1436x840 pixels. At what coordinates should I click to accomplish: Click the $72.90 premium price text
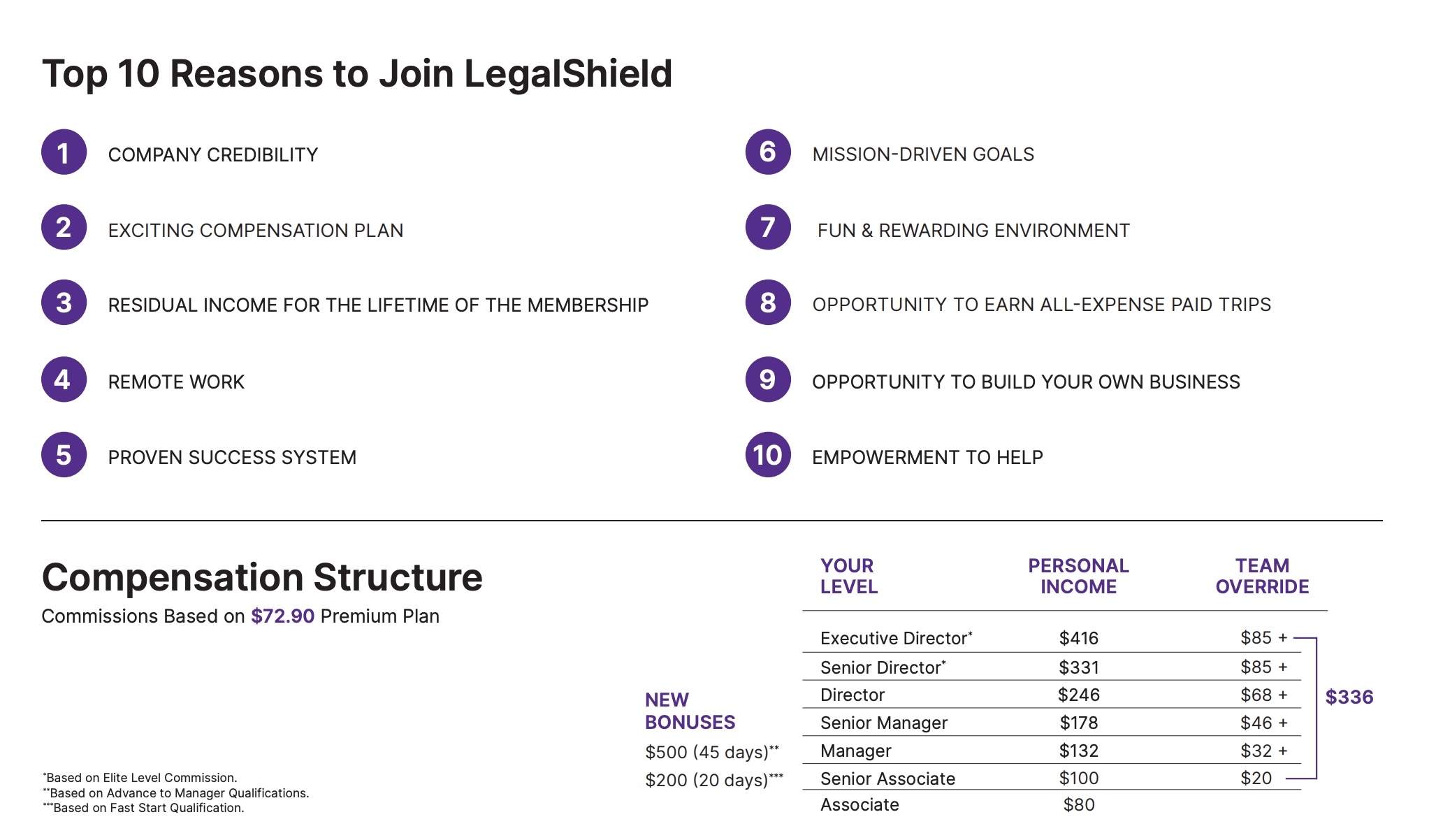tap(282, 616)
